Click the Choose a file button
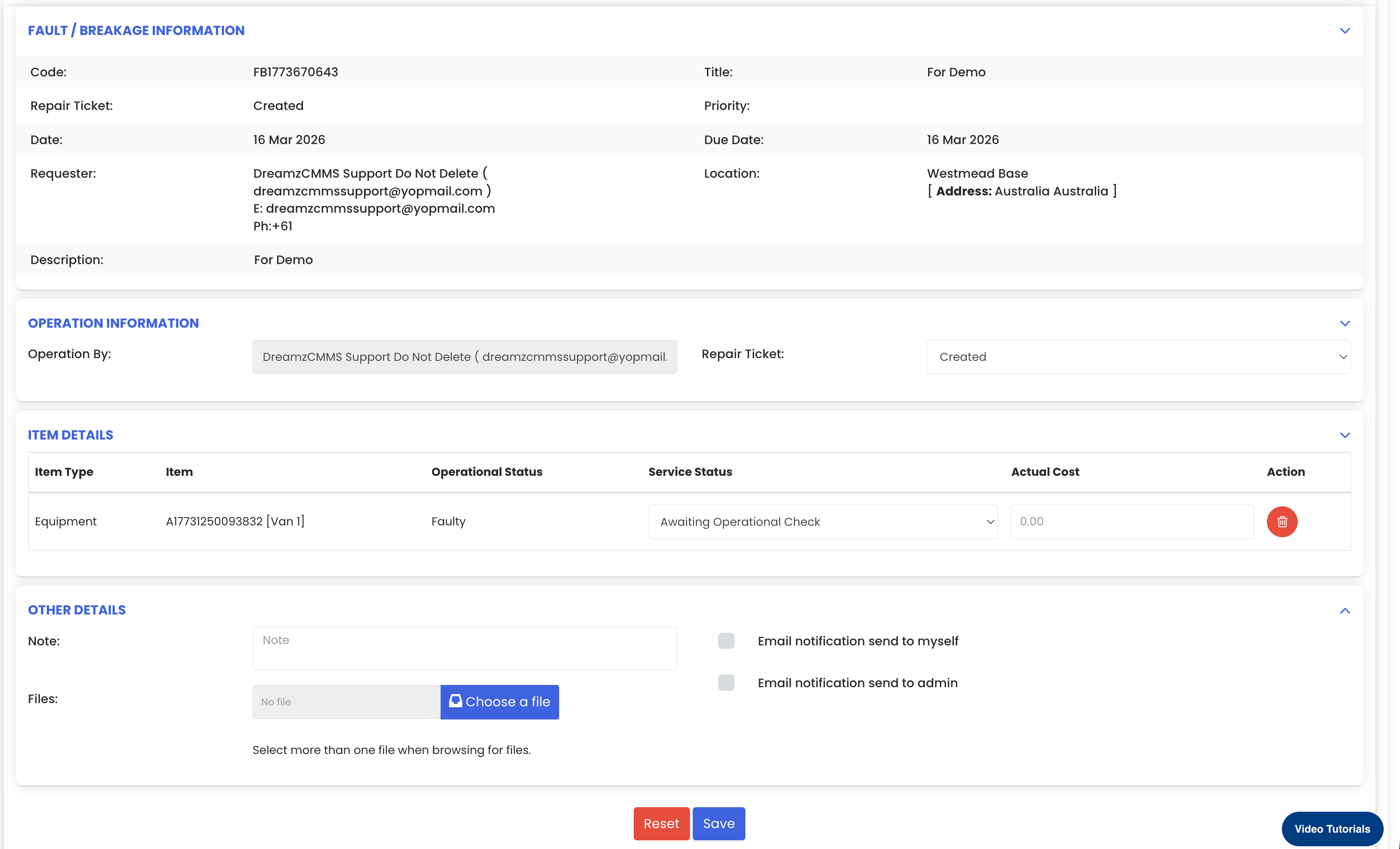1400x849 pixels. tap(499, 702)
